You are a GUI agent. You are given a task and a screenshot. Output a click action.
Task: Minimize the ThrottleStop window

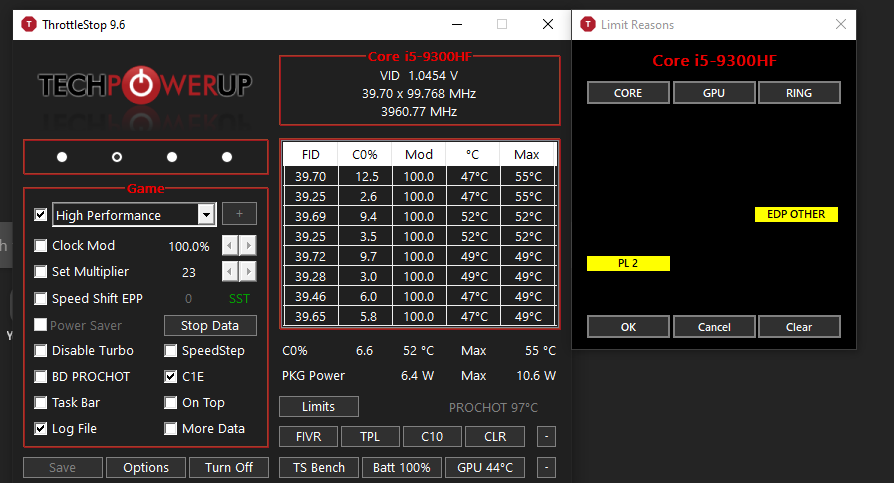(x=457, y=25)
